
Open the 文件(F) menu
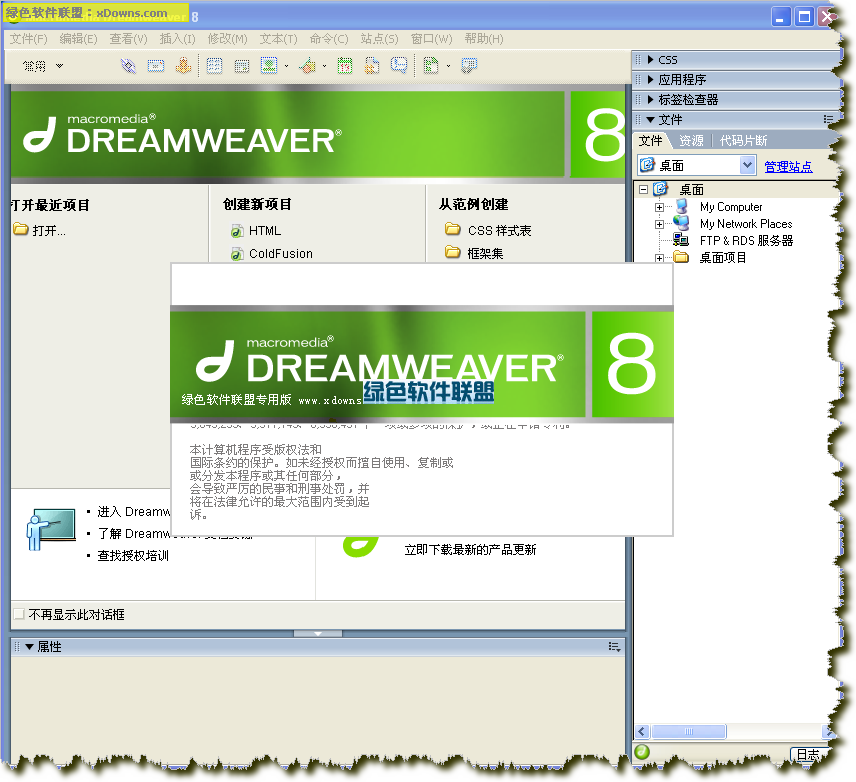tap(28, 39)
